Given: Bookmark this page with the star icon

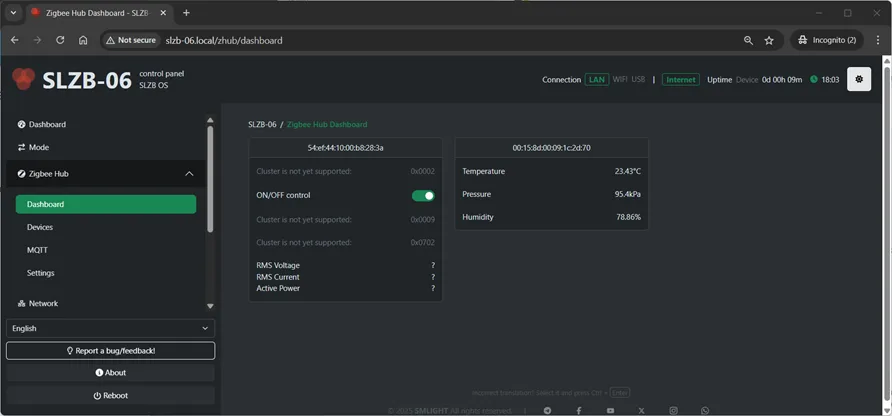Looking at the screenshot, I should (x=769, y=40).
